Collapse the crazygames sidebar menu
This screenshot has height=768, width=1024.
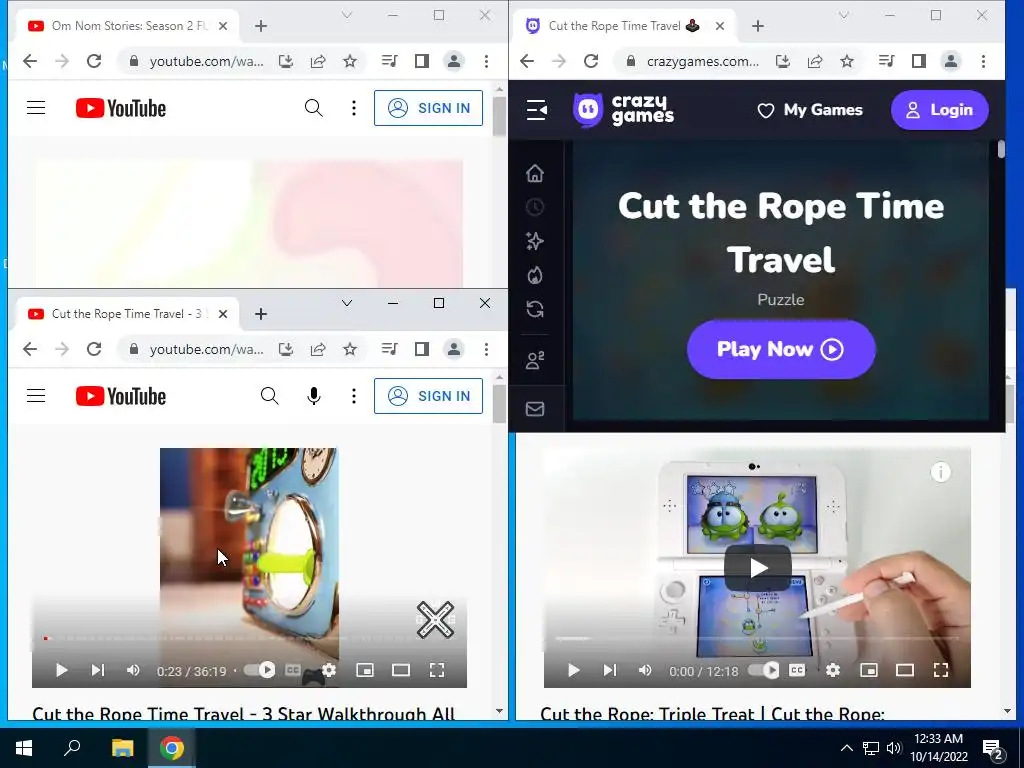(536, 110)
